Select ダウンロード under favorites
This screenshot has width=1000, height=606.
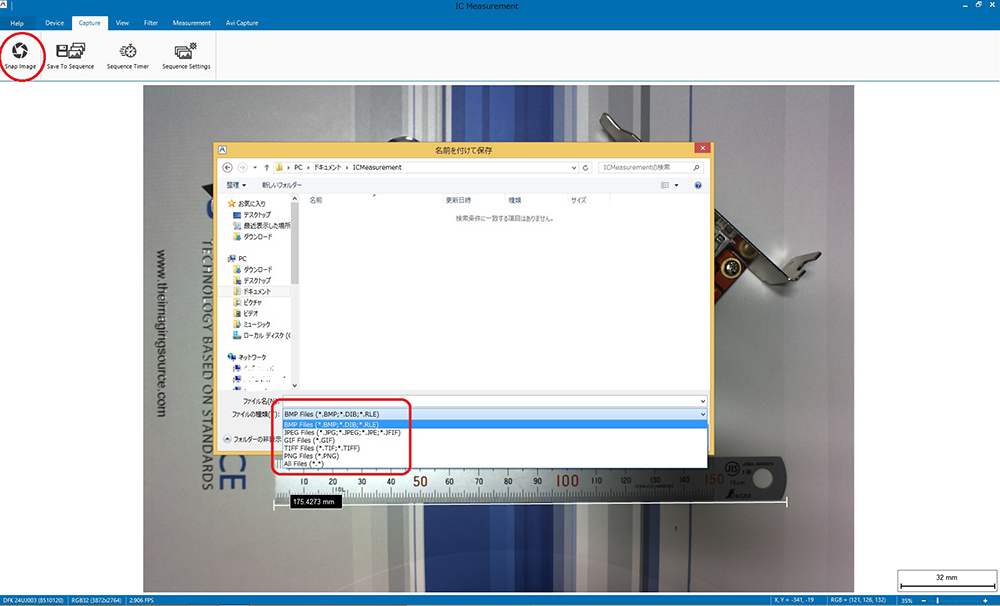253,237
